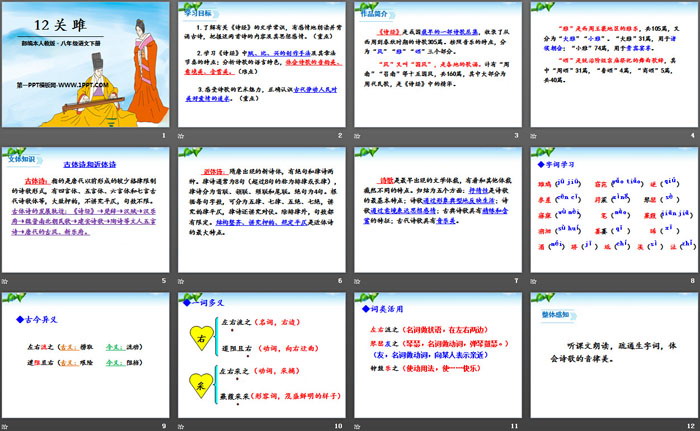Screen dimensions: 700x431
Task: Select slide 5 thumbnail on 古体诗和近体诗
Action: point(85,210)
